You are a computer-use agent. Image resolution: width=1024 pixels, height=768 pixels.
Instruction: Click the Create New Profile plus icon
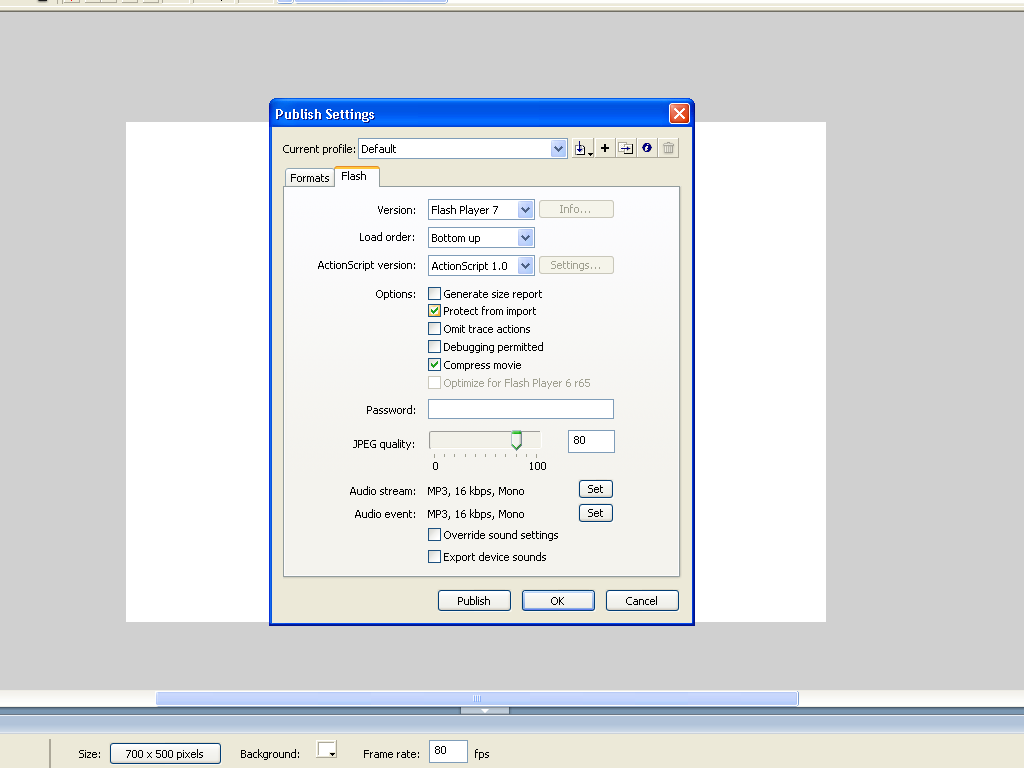pos(605,148)
